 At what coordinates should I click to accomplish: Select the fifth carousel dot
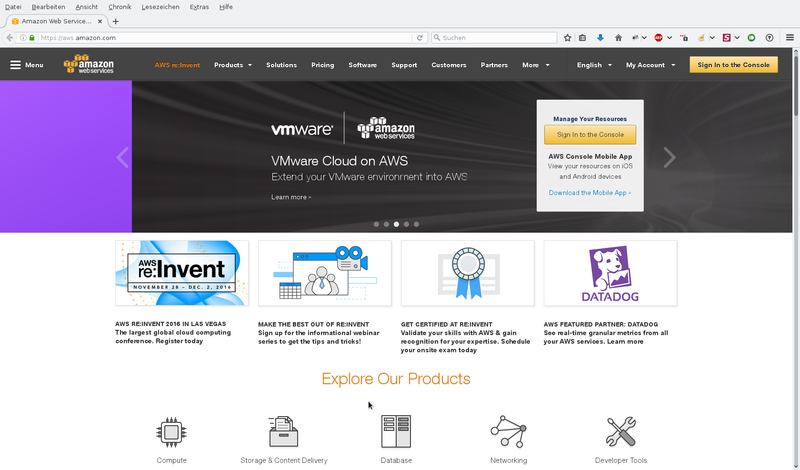coord(416,225)
